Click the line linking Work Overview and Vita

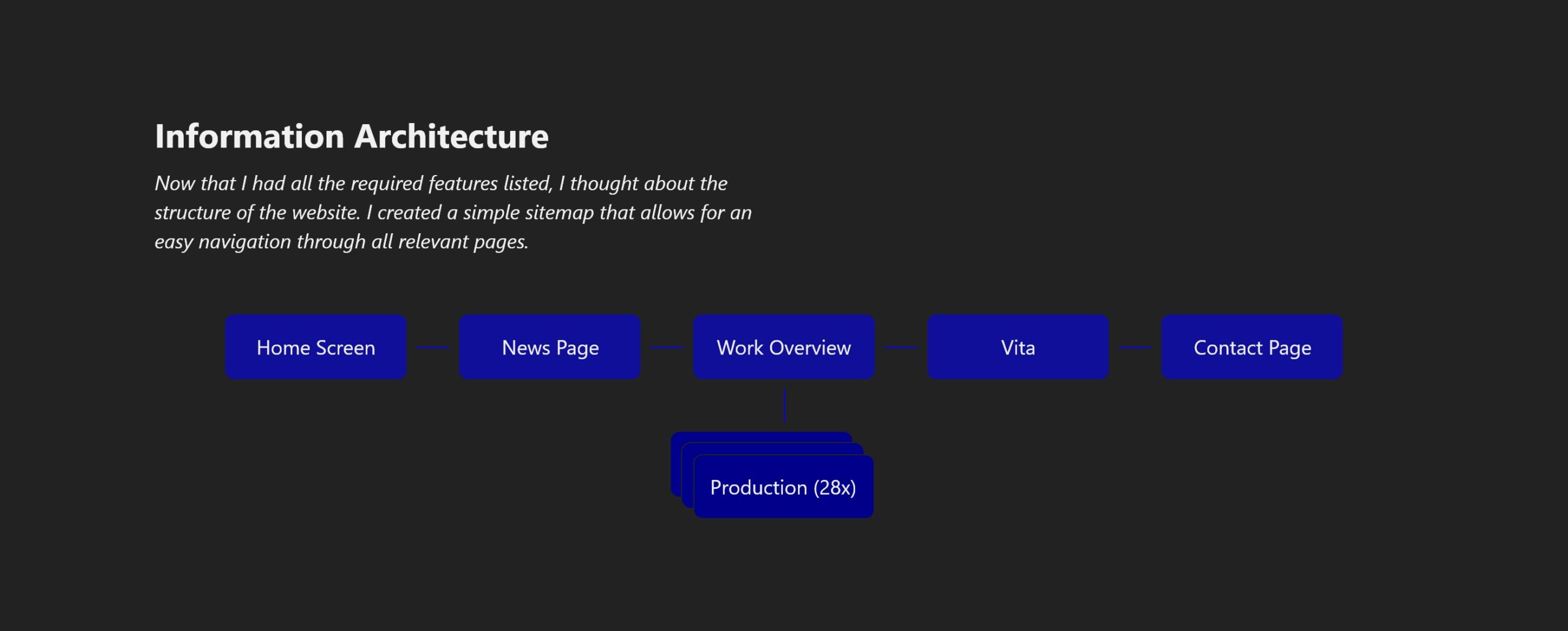(x=901, y=346)
